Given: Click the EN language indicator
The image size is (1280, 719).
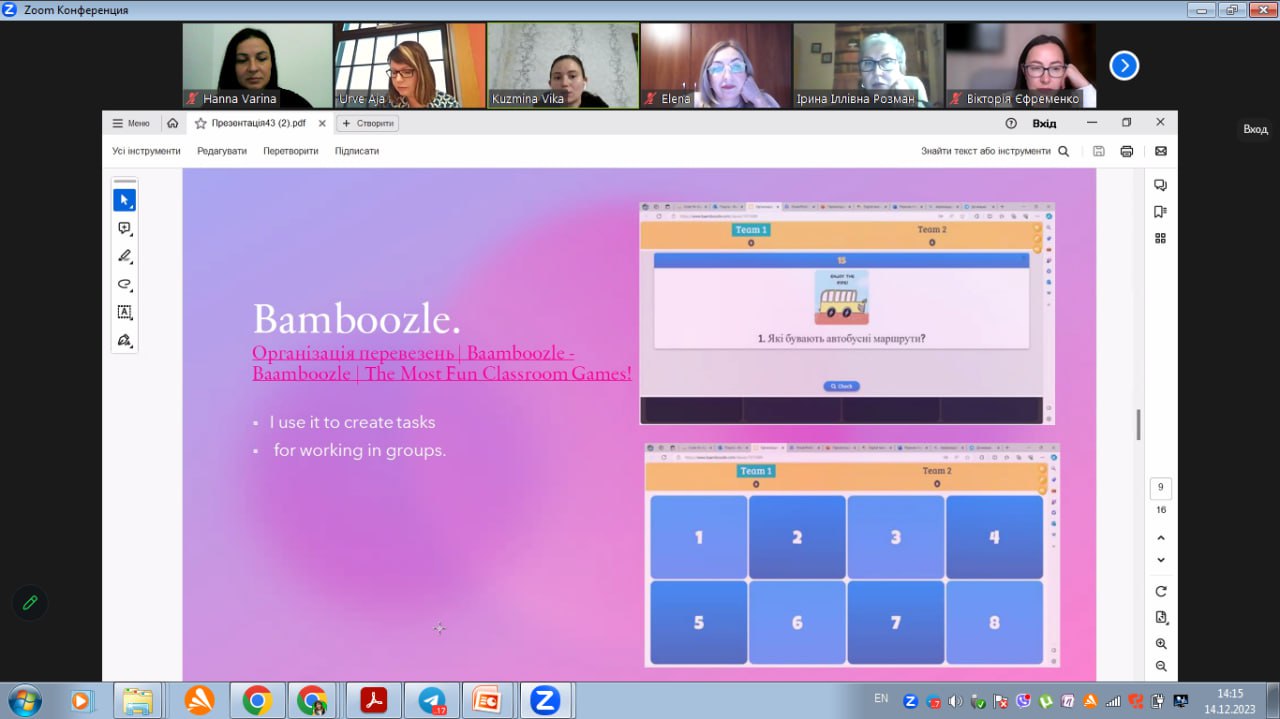Looking at the screenshot, I should [x=881, y=698].
